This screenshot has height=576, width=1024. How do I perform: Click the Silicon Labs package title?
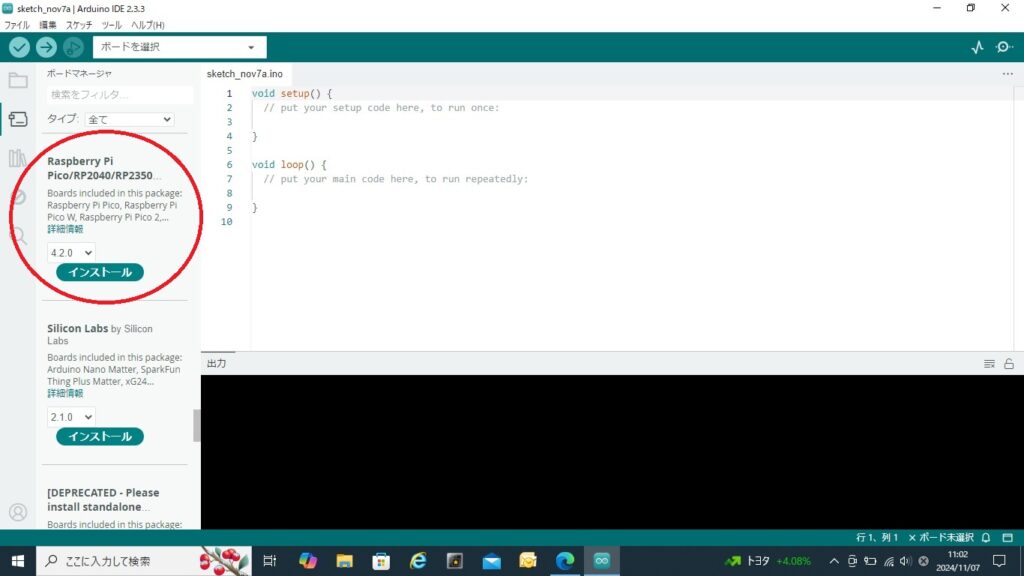(x=78, y=328)
